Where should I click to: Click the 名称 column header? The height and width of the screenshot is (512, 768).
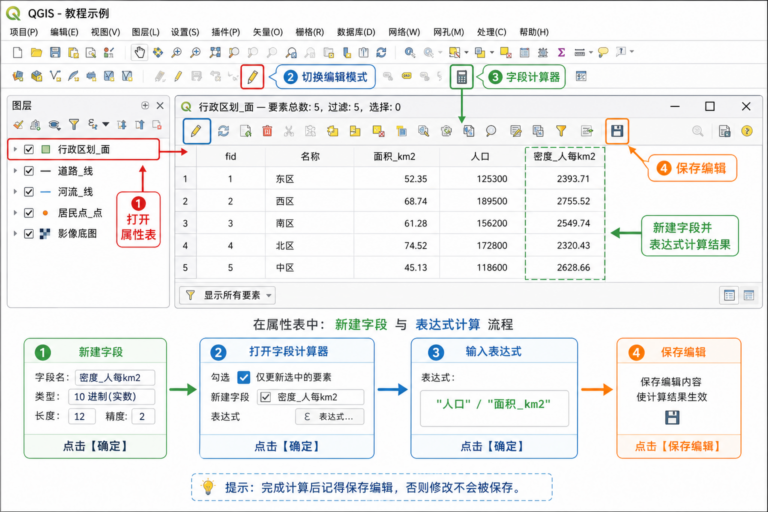tap(310, 157)
